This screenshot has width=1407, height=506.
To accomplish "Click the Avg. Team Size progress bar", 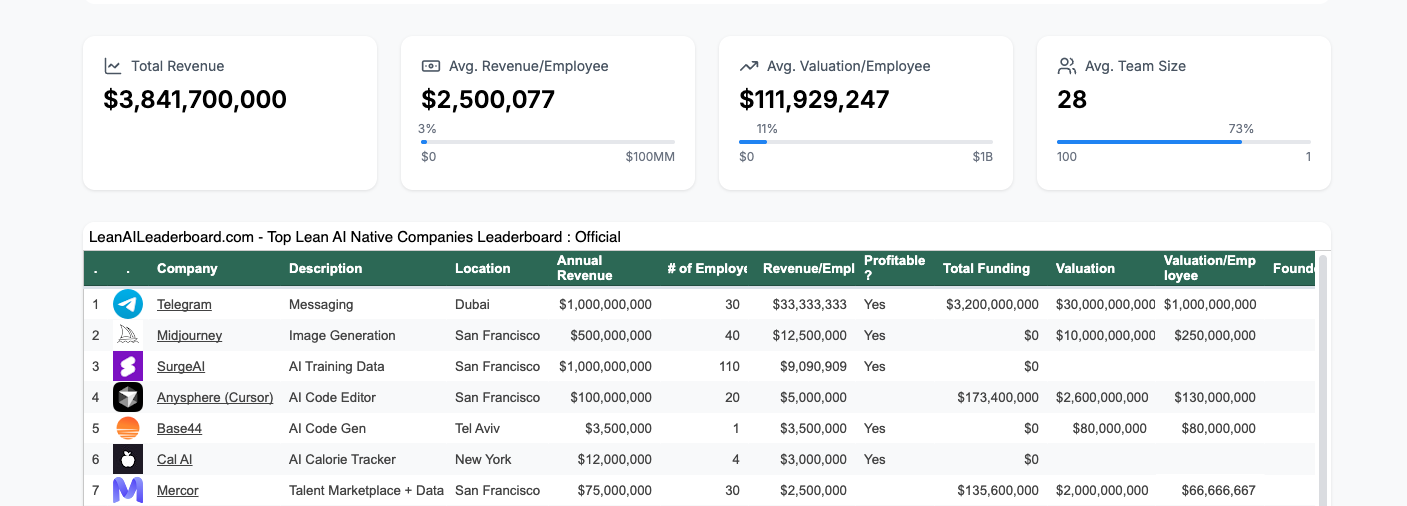I will (1183, 142).
